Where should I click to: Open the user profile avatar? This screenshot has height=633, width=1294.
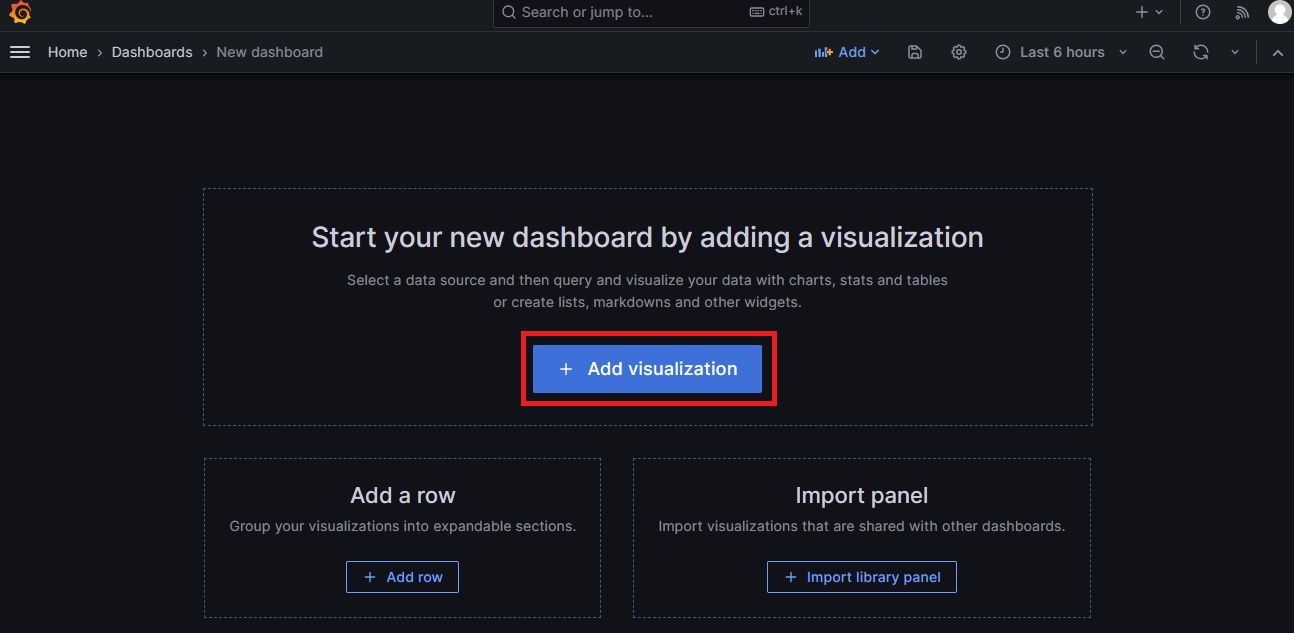[x=1279, y=12]
